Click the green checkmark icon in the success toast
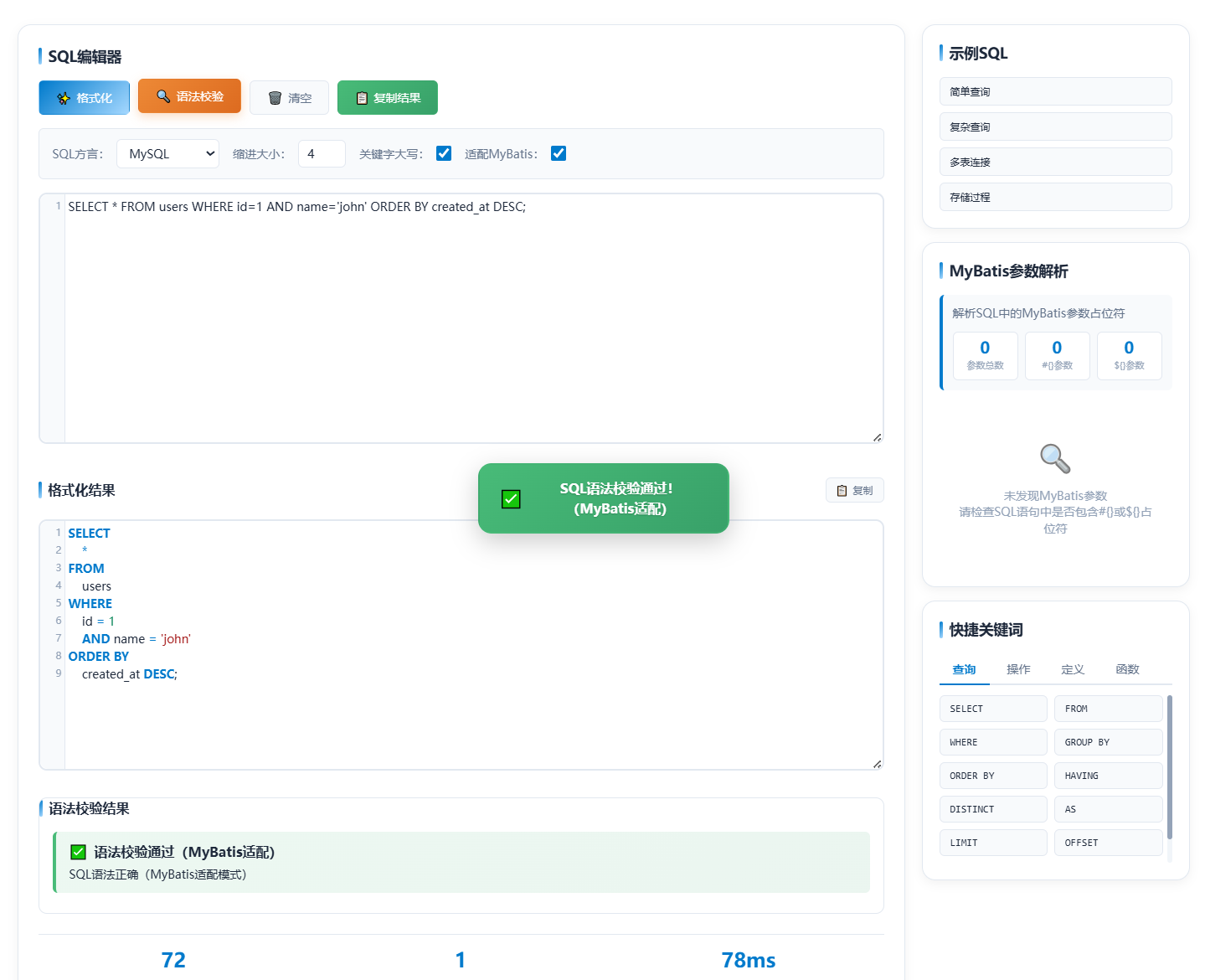 click(x=511, y=499)
